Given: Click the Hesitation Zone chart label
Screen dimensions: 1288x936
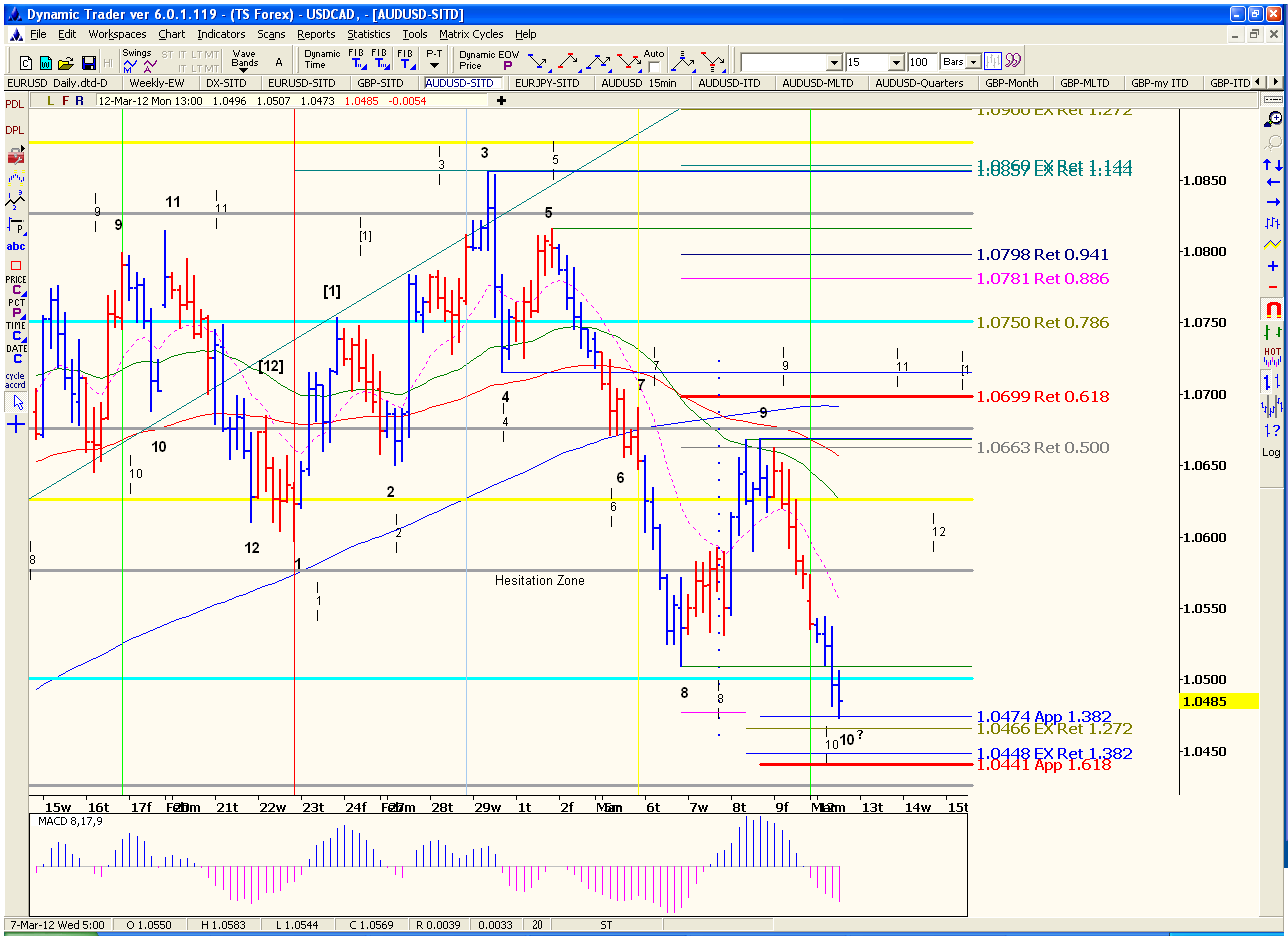Looking at the screenshot, I should 540,580.
